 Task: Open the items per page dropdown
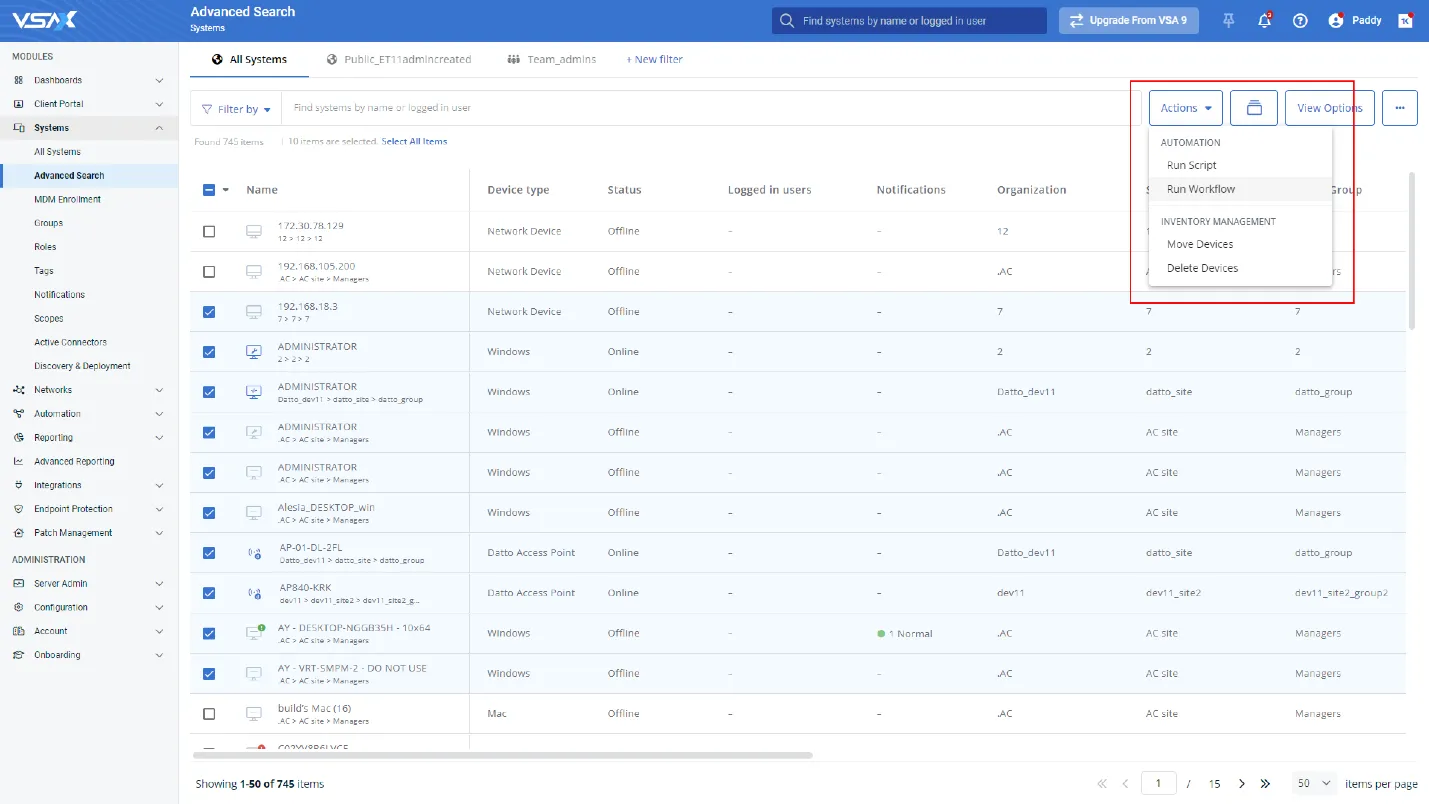[1314, 784]
